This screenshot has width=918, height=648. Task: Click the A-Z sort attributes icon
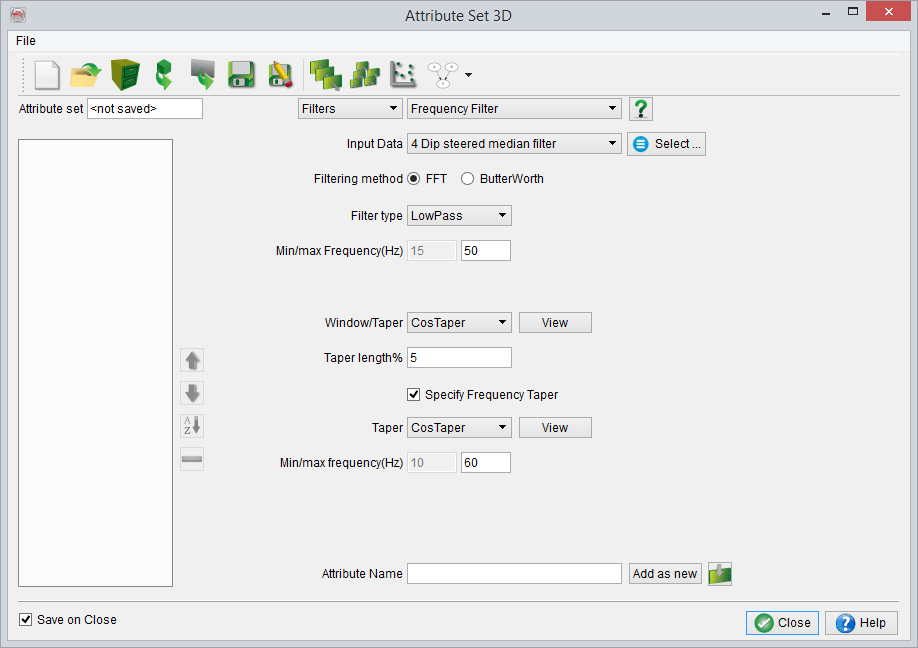point(191,426)
